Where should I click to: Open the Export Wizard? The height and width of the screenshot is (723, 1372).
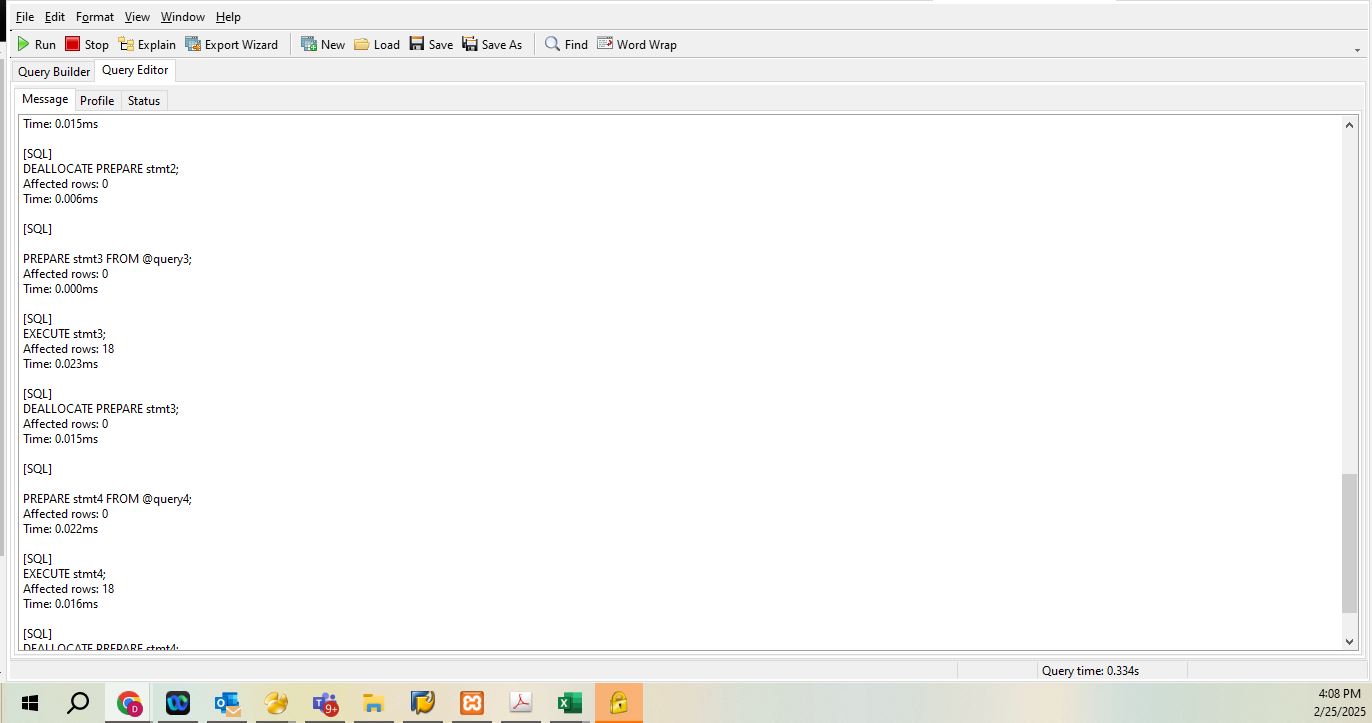click(x=232, y=44)
